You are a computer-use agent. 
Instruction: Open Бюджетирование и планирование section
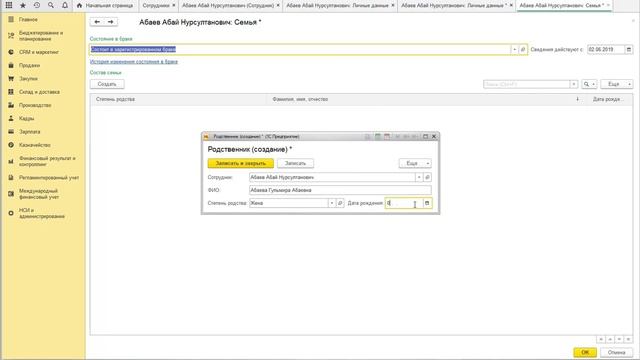click(41, 36)
